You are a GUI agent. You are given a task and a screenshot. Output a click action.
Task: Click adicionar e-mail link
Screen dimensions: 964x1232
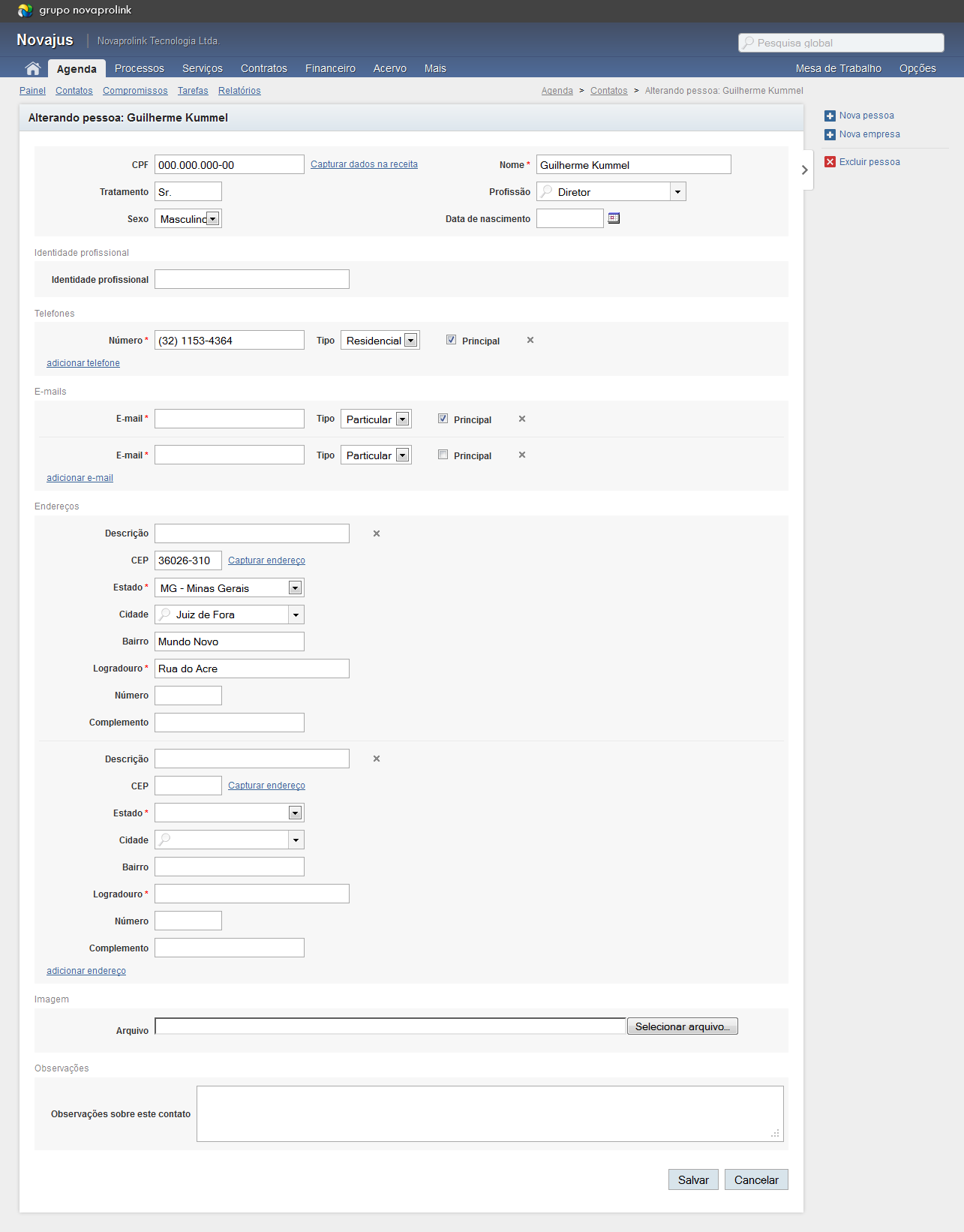pos(80,478)
